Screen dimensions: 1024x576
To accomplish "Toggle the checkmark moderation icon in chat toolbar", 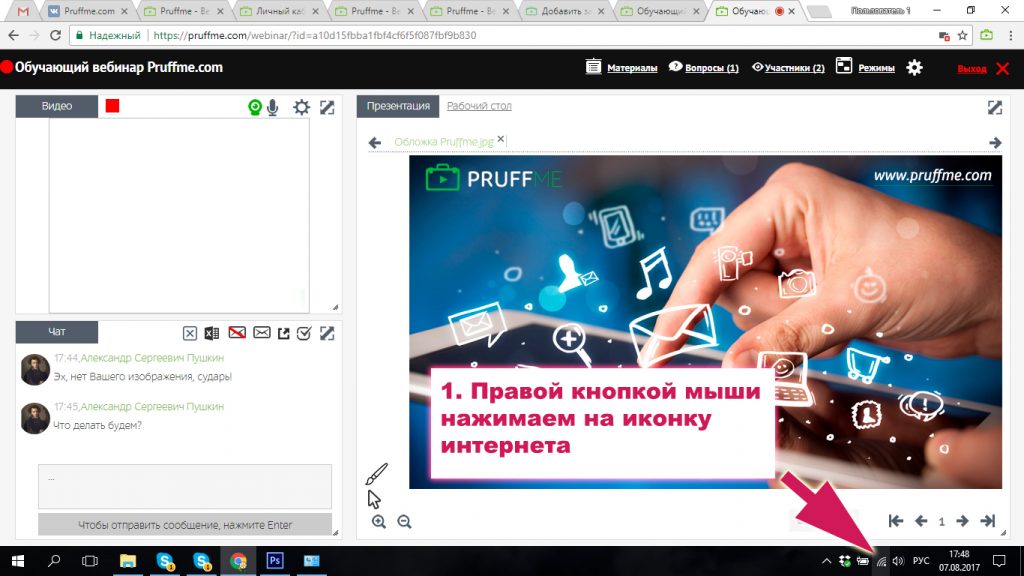I will [306, 331].
